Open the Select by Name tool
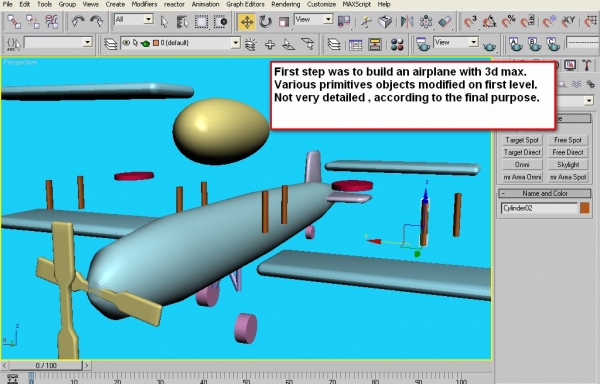 183,22
